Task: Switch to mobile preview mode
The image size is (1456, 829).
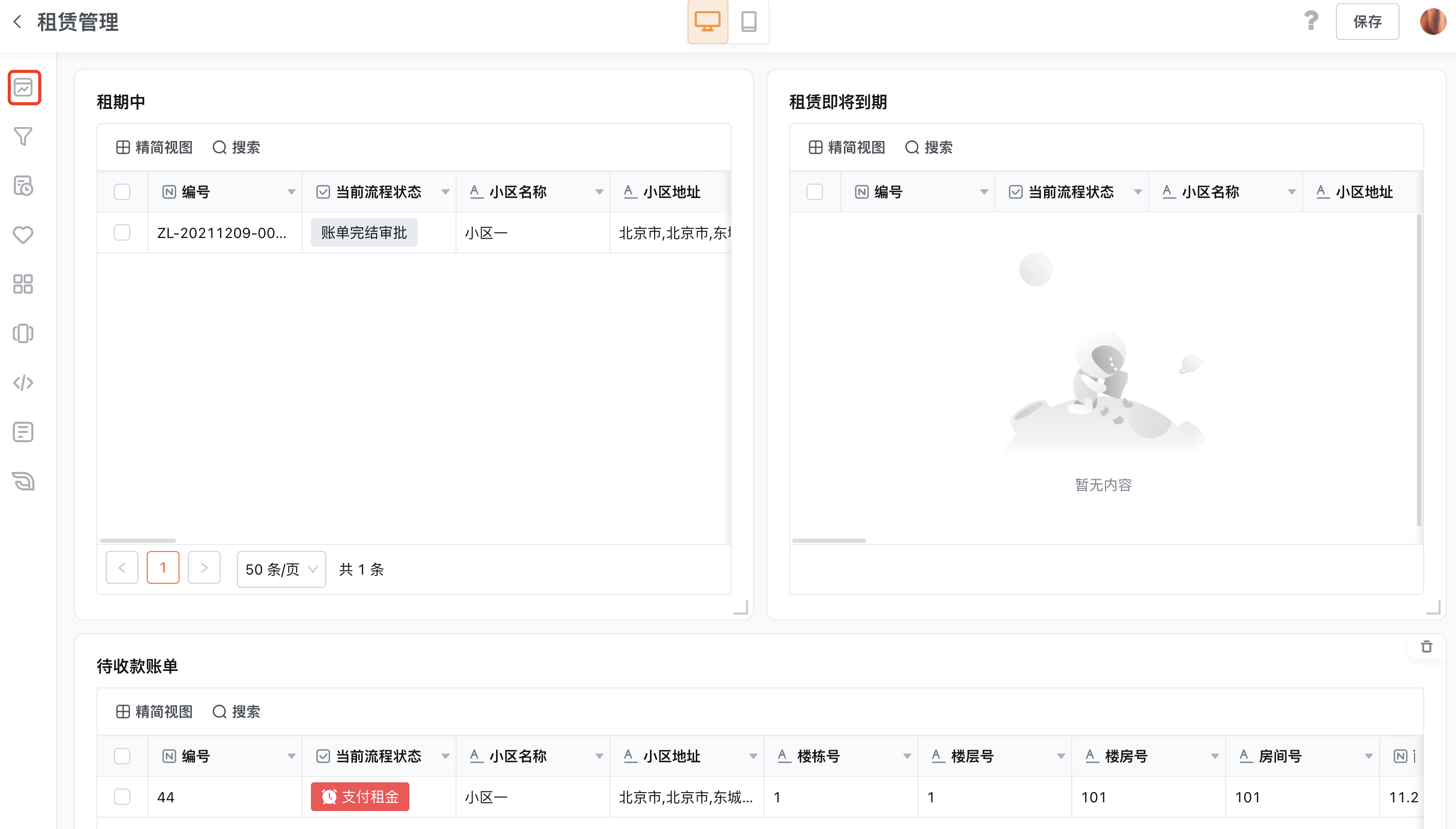Action: (x=749, y=22)
